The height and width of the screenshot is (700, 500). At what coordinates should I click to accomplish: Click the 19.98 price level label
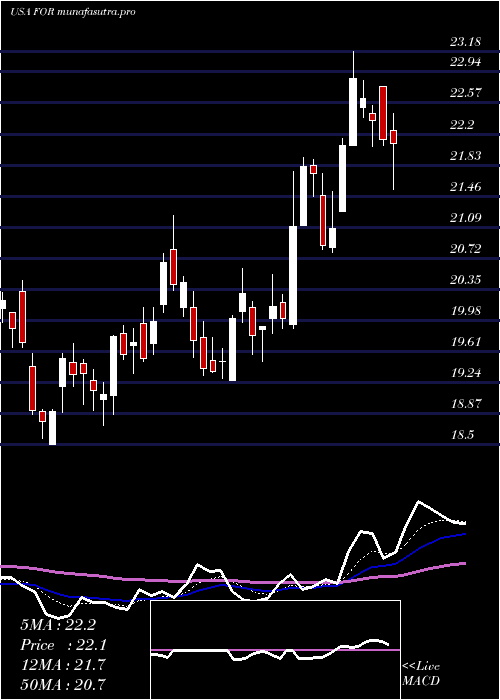pos(465,311)
